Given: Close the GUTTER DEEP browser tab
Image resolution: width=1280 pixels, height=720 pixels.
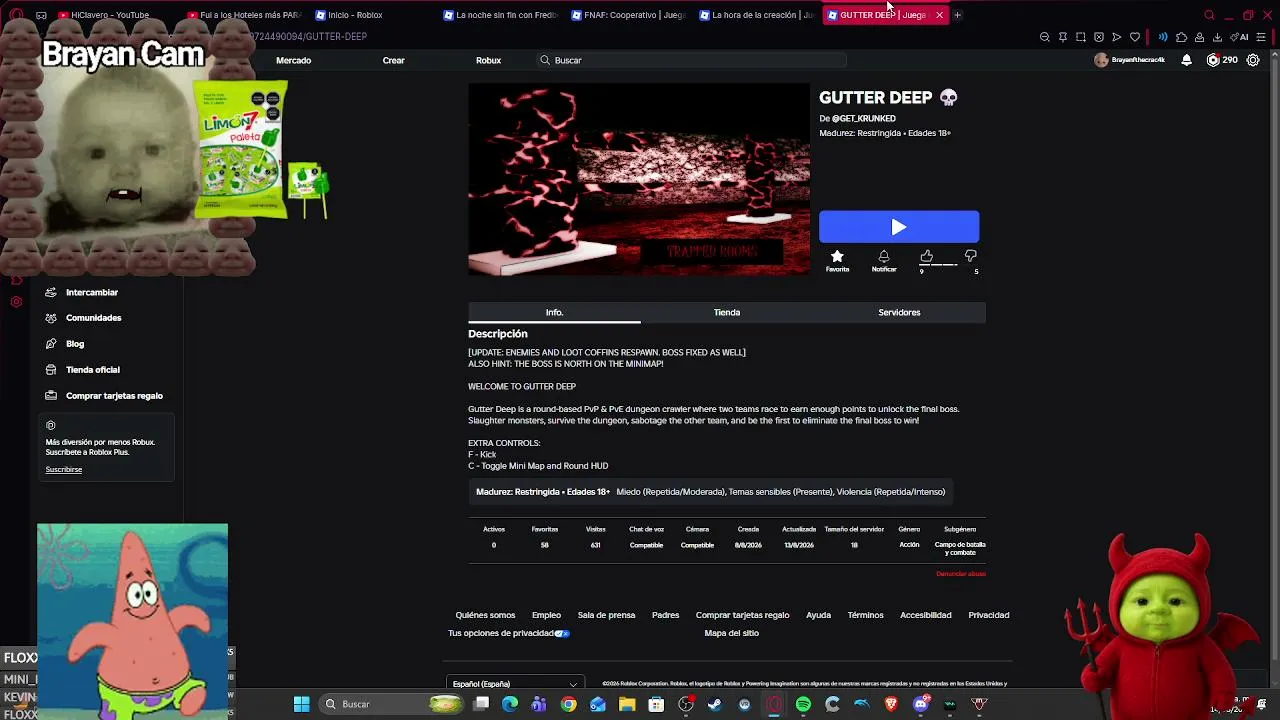Looking at the screenshot, I should (x=939, y=15).
